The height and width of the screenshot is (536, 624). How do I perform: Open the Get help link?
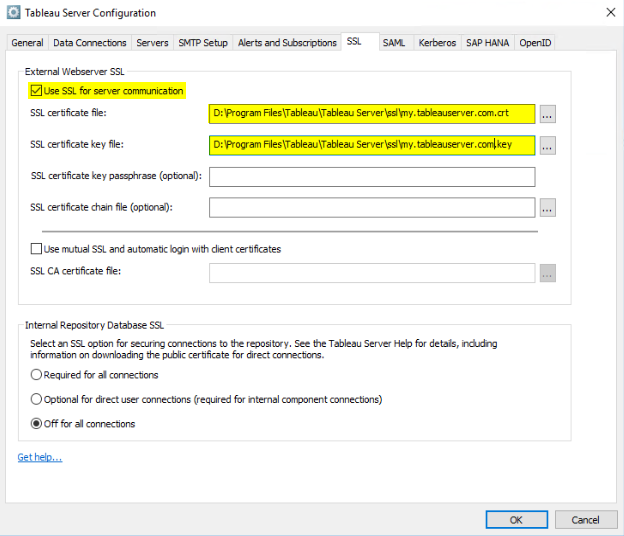(x=40, y=457)
